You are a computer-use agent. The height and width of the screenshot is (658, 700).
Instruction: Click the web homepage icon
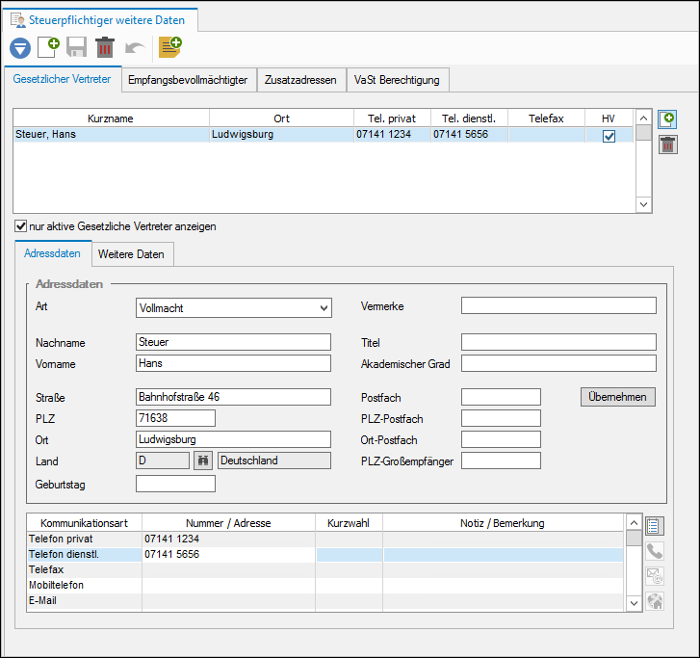click(654, 601)
